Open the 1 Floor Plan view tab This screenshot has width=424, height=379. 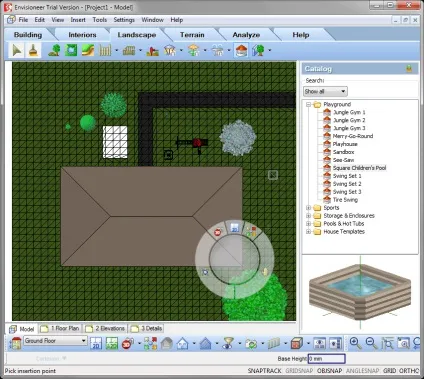tap(61, 328)
